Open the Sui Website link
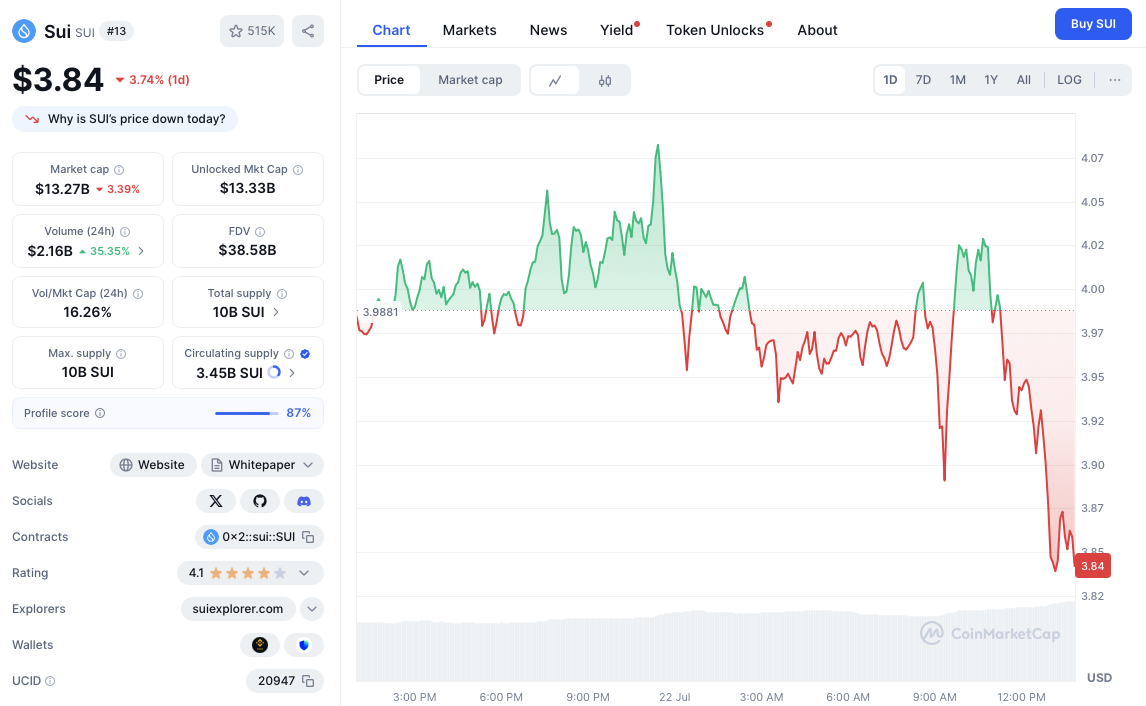The image size is (1146, 706). (x=153, y=465)
